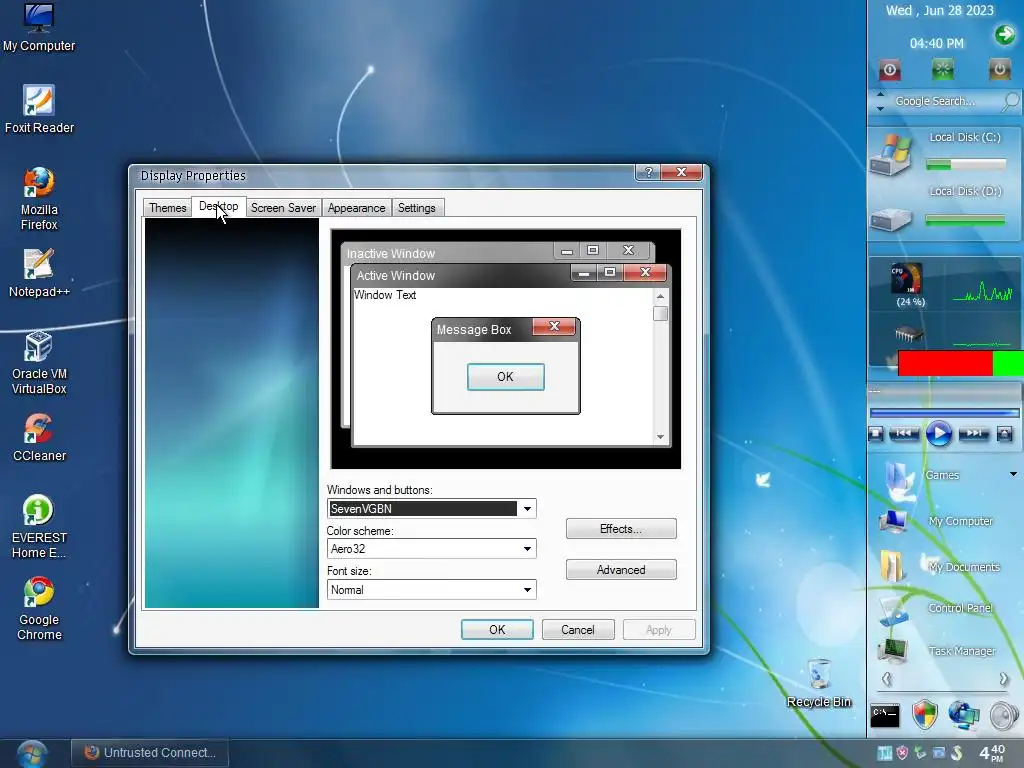Click media player previous track button
Image resolution: width=1024 pixels, height=768 pixels.
tap(904, 433)
